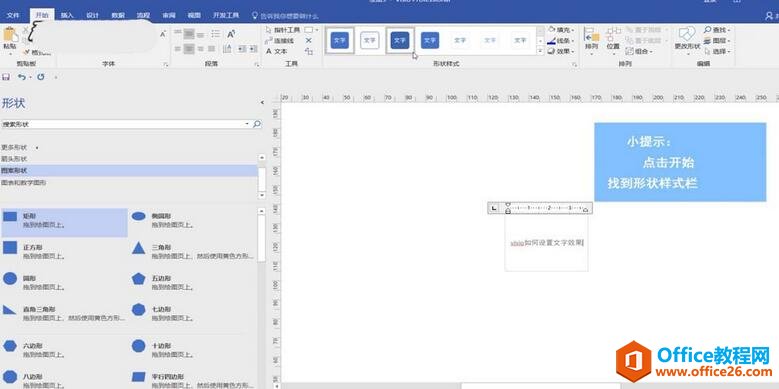
Task: Expand More Shapes (更多形状) menu
Action: pos(19,148)
